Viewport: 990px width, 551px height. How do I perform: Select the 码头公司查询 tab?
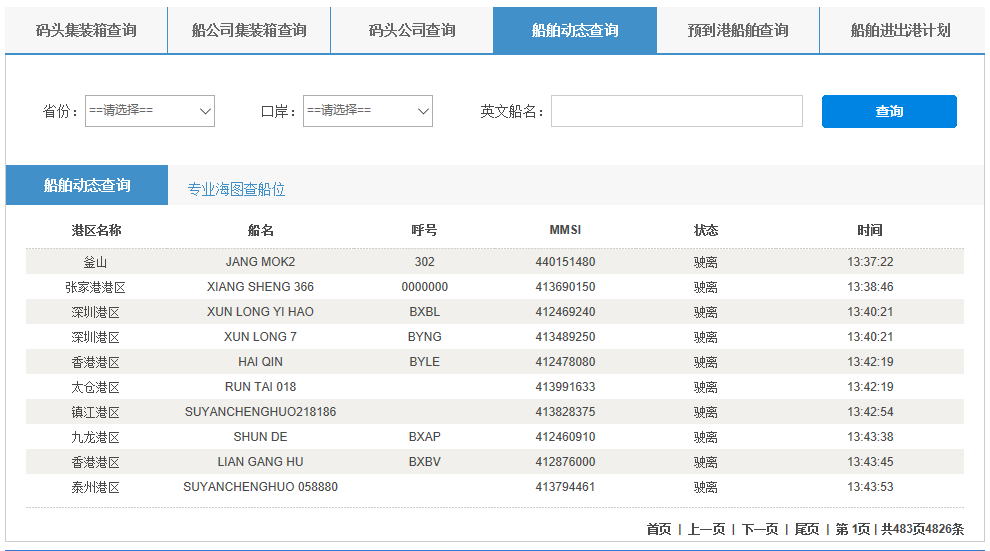pos(412,30)
